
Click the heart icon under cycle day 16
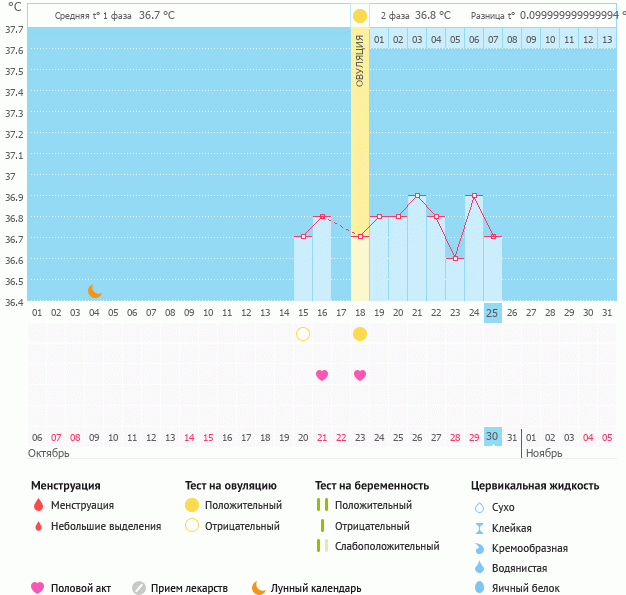[x=322, y=375]
